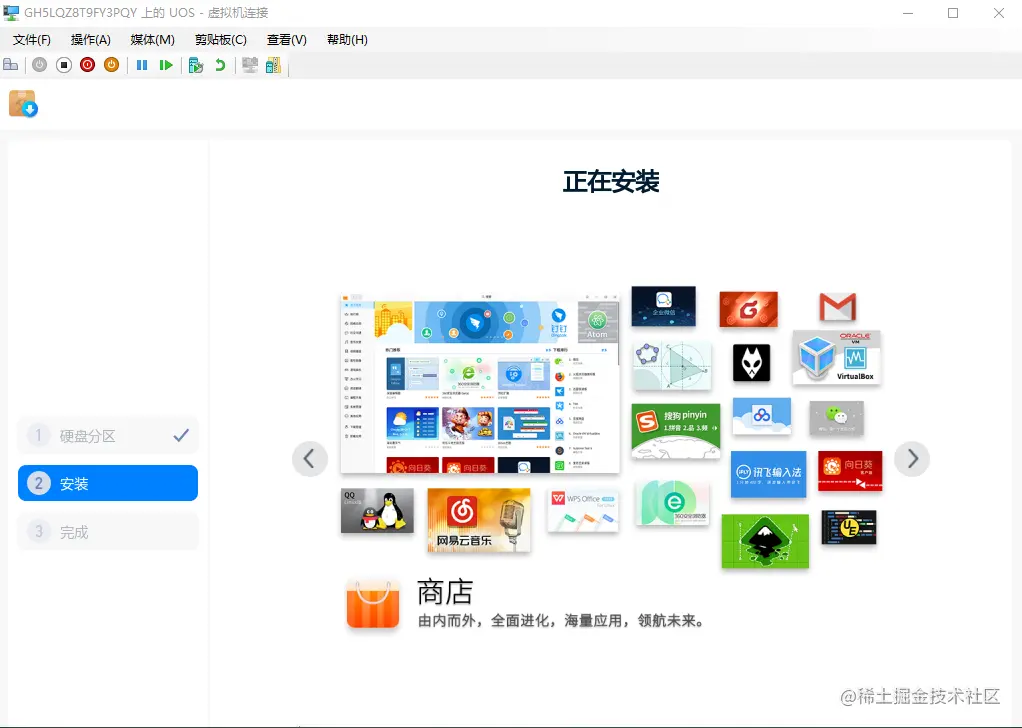This screenshot has height=728, width=1022.
Task: Click the 企业微信 app tile
Action: point(664,306)
